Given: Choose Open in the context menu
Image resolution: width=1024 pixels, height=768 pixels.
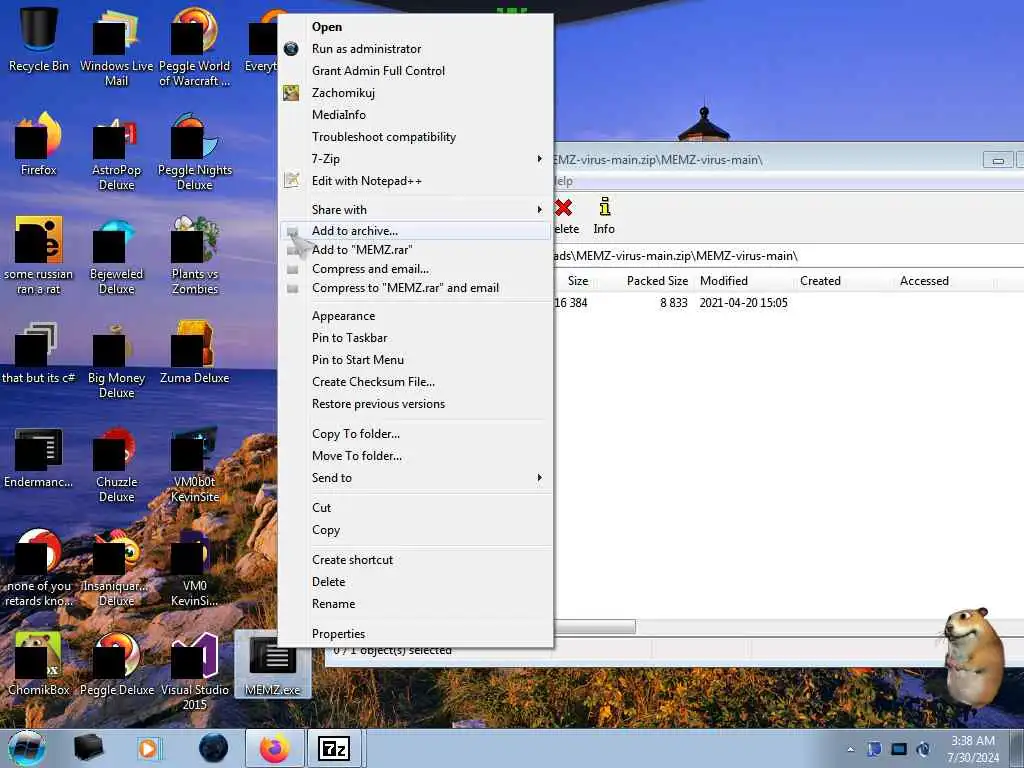Looking at the screenshot, I should coord(416,27).
